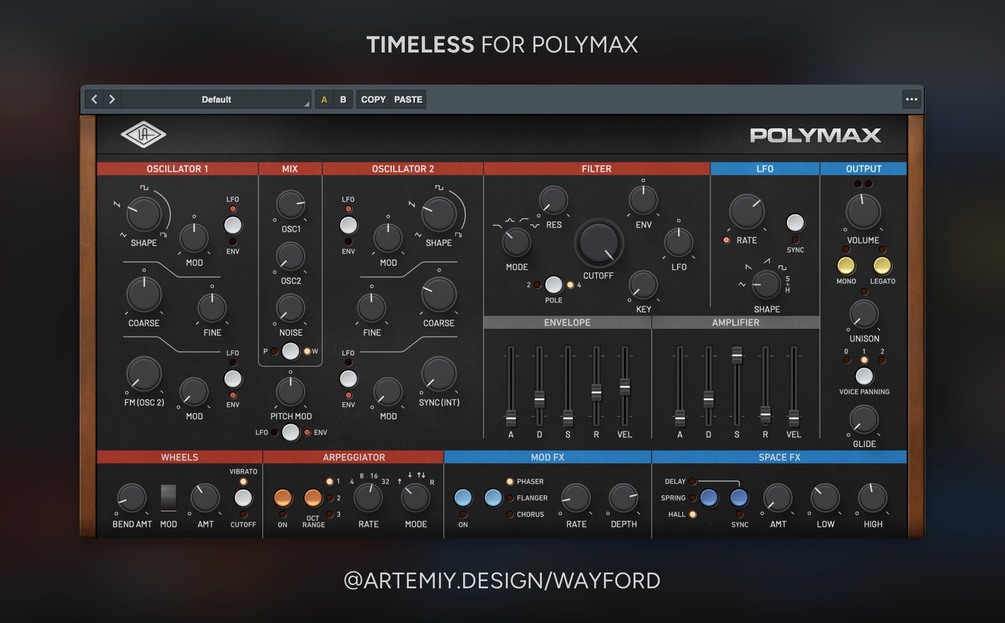Go to the next preset arrow
This screenshot has width=1005, height=623.
(112, 99)
